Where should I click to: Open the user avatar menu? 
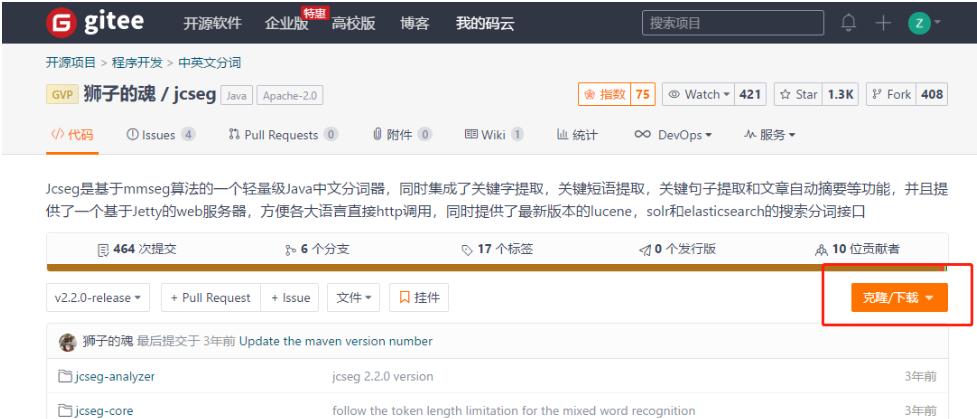[x=925, y=23]
